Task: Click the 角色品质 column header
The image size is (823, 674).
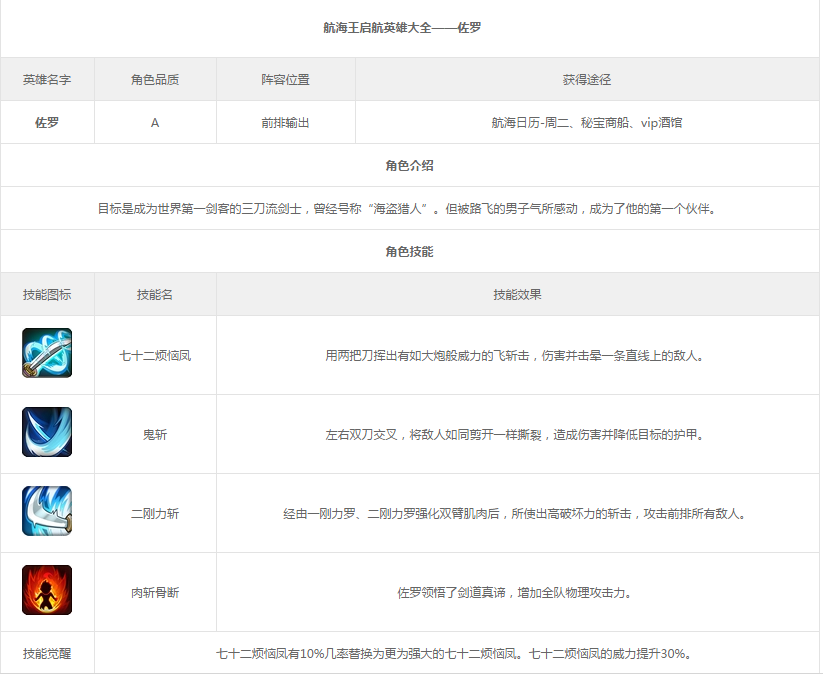Action: click(x=155, y=80)
